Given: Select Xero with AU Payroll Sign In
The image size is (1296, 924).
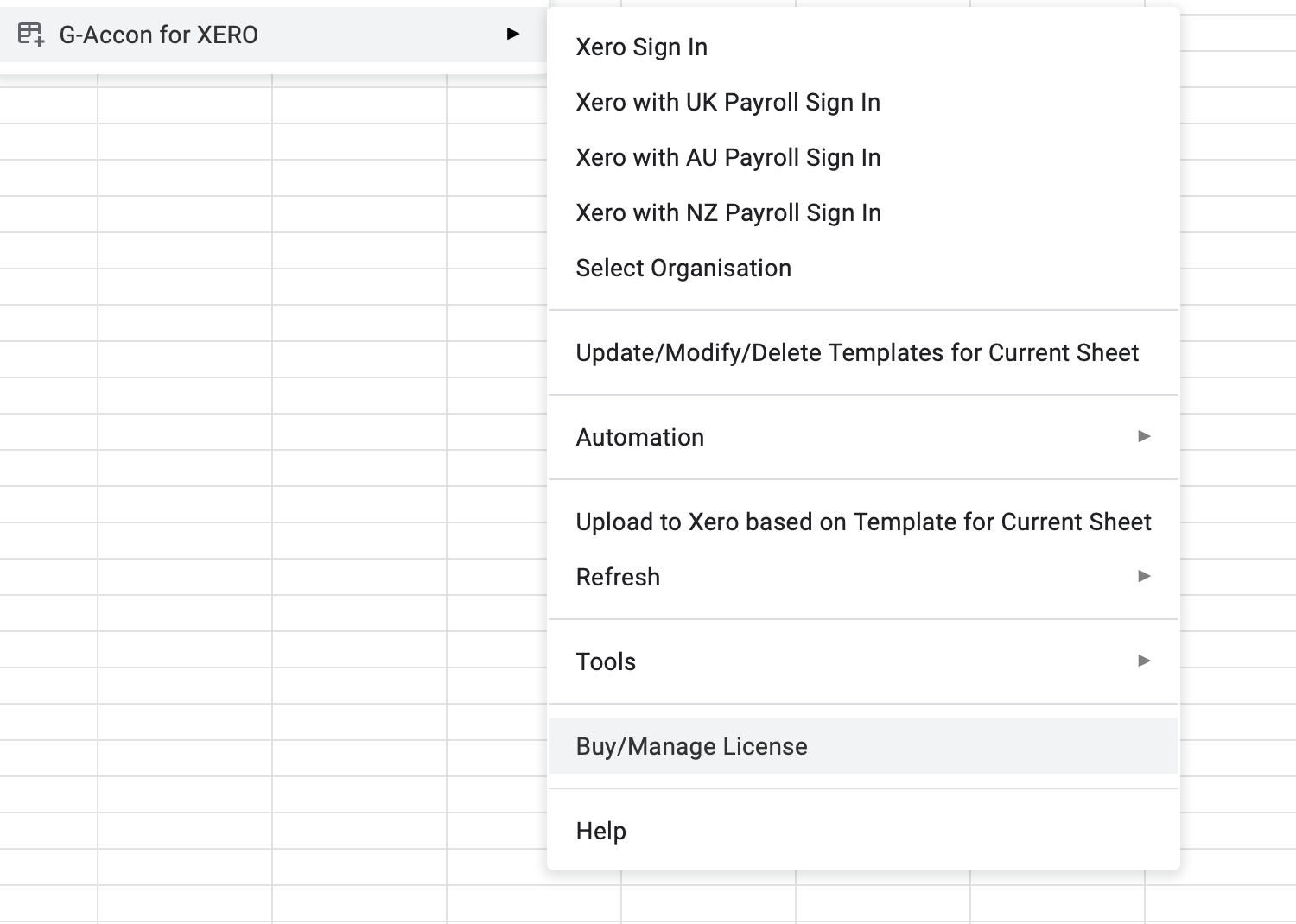Looking at the screenshot, I should [x=727, y=157].
